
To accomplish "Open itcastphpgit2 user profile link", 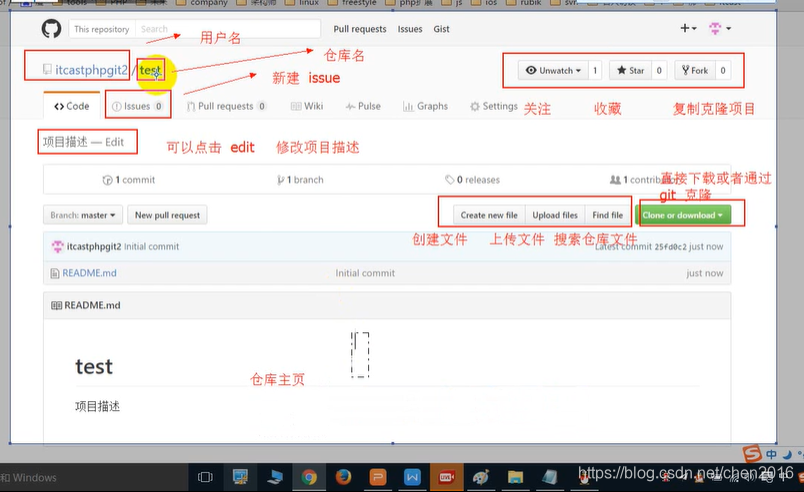I will 91,70.
